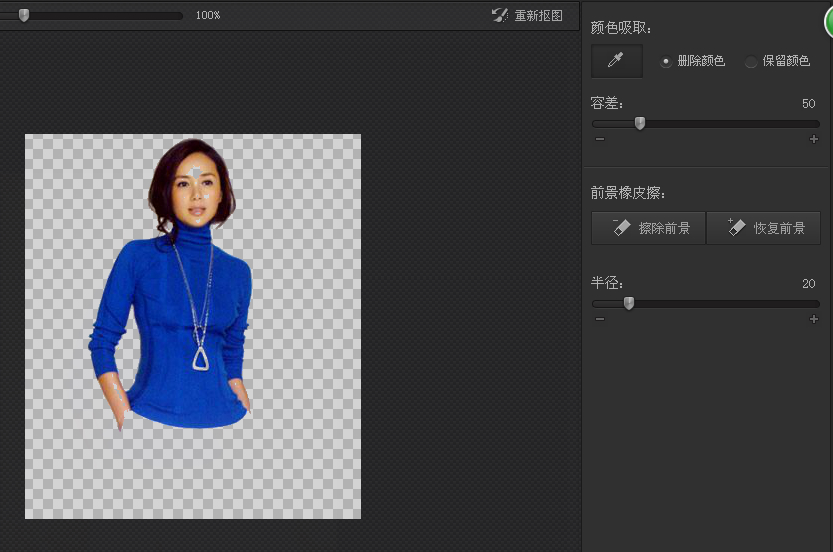The width and height of the screenshot is (833, 552).
Task: Click the 容差 tolerance slider handle
Action: click(640, 124)
